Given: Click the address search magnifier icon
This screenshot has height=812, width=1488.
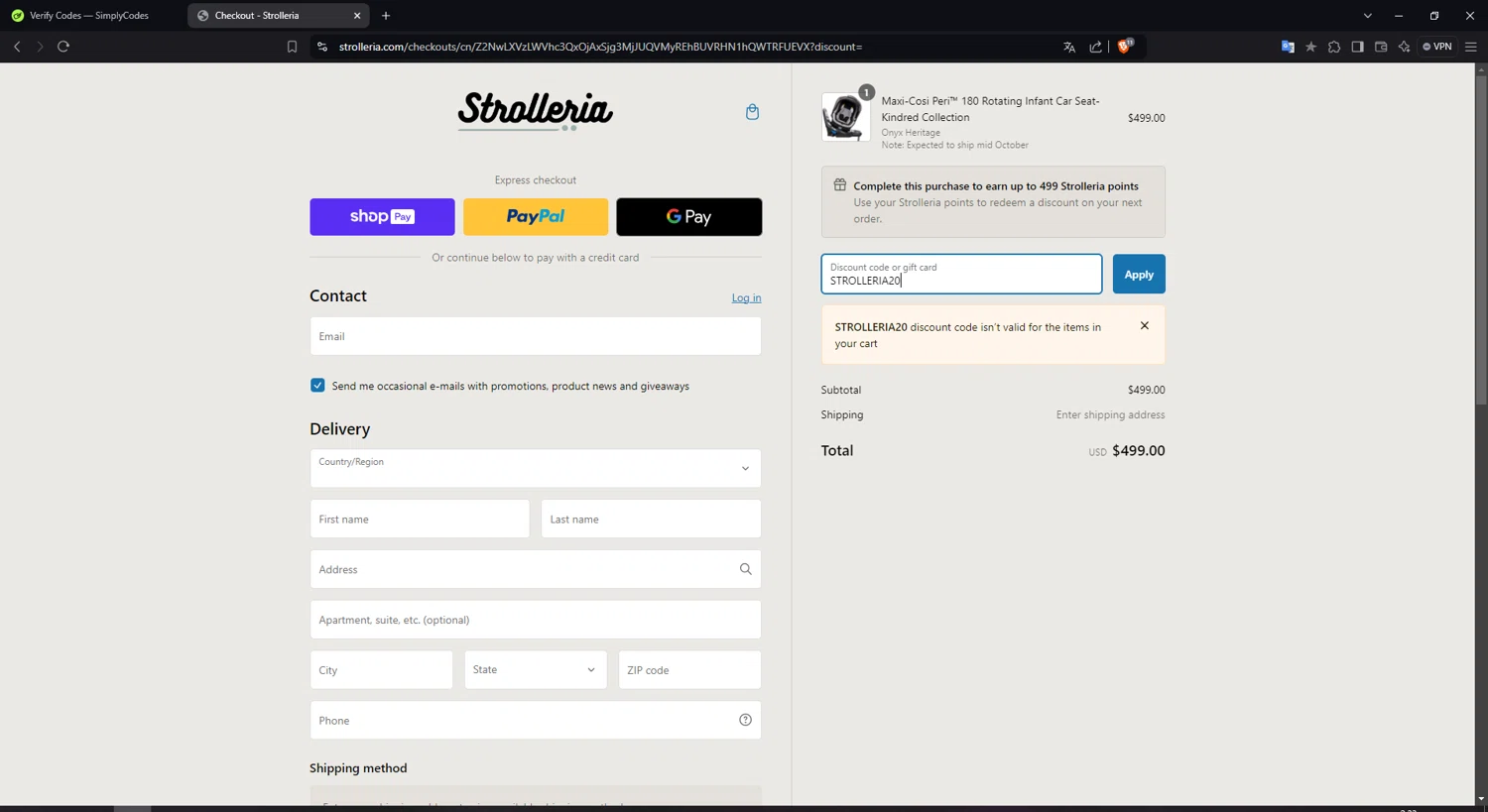Looking at the screenshot, I should coord(745,569).
